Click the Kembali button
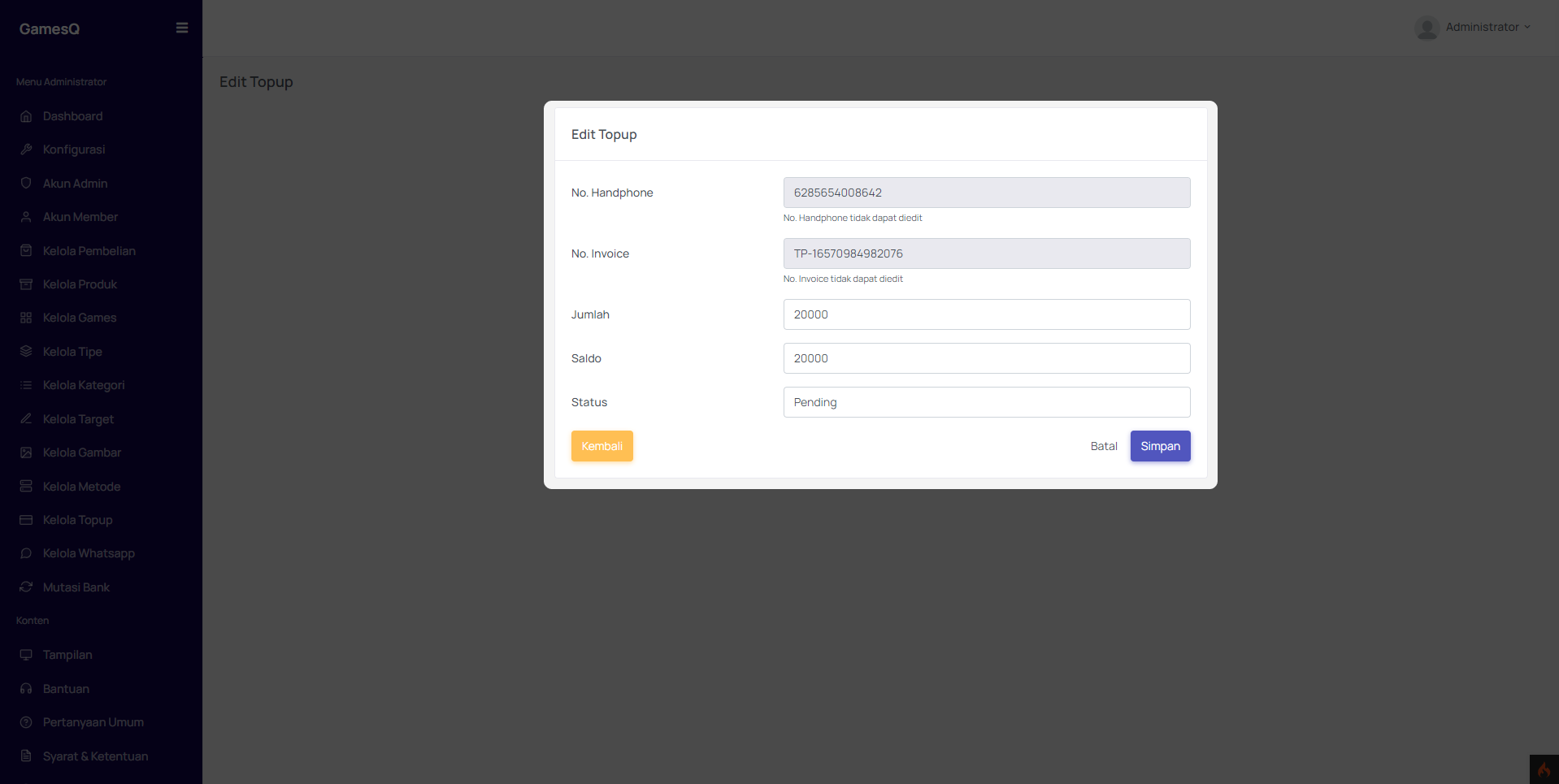This screenshot has width=1559, height=784. click(x=602, y=446)
